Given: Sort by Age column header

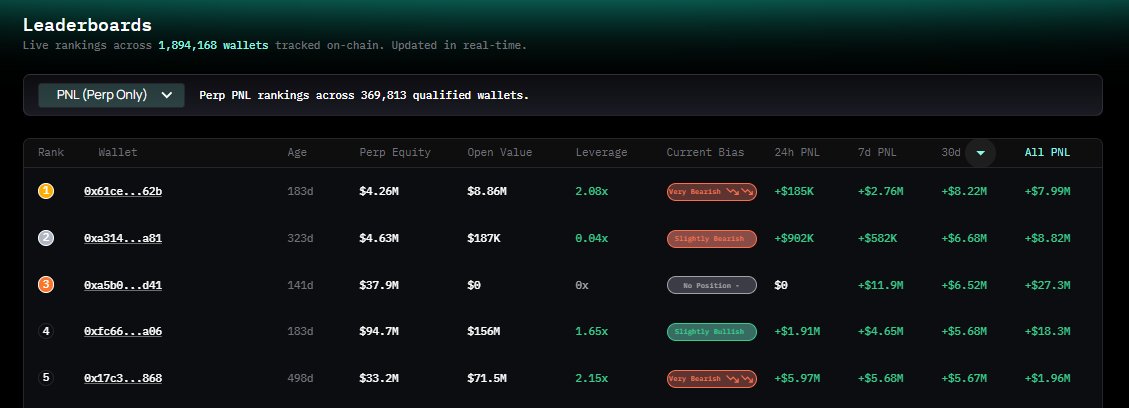Looking at the screenshot, I should pyautogui.click(x=297, y=153).
